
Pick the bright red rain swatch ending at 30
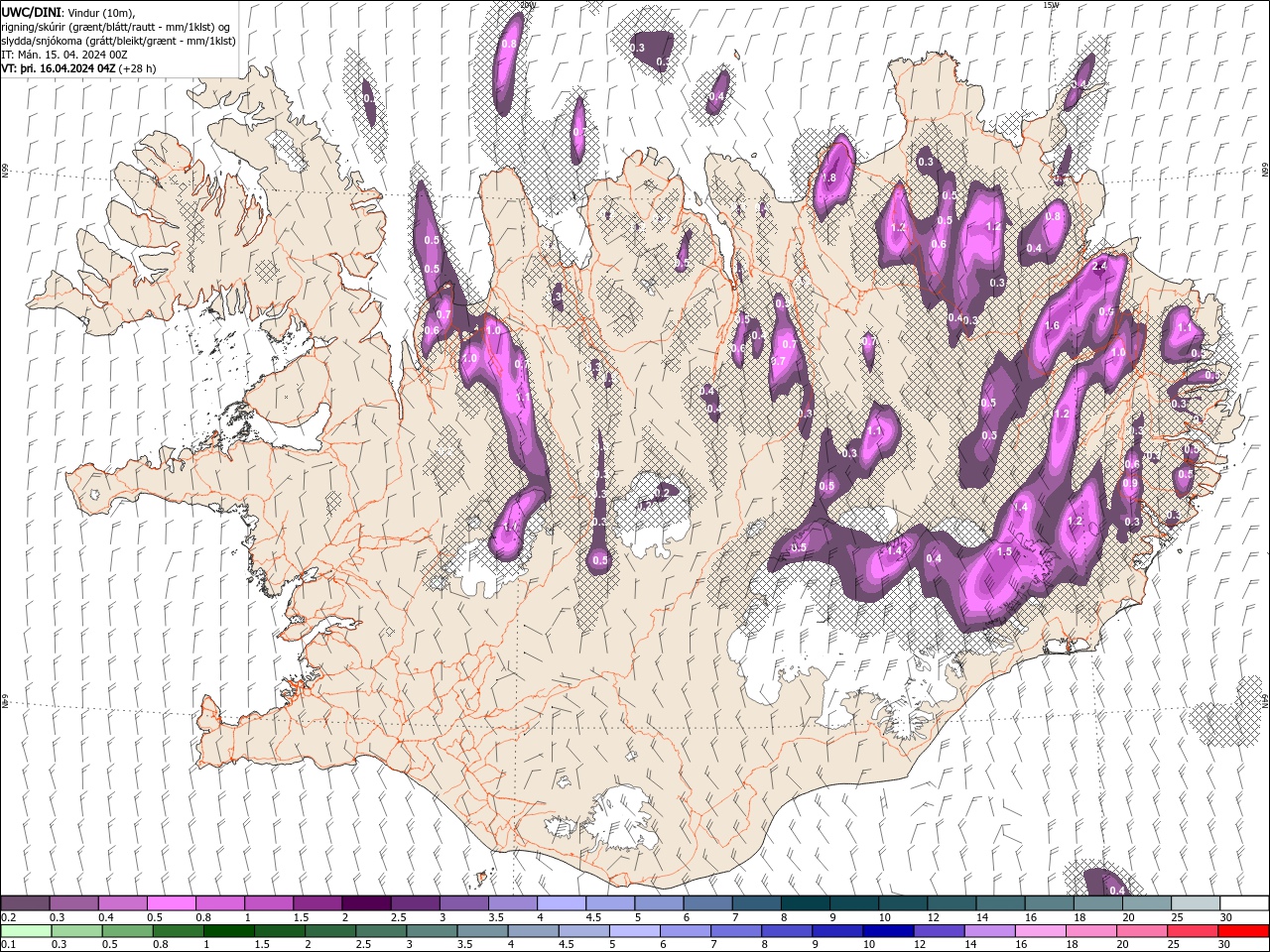(1242, 931)
